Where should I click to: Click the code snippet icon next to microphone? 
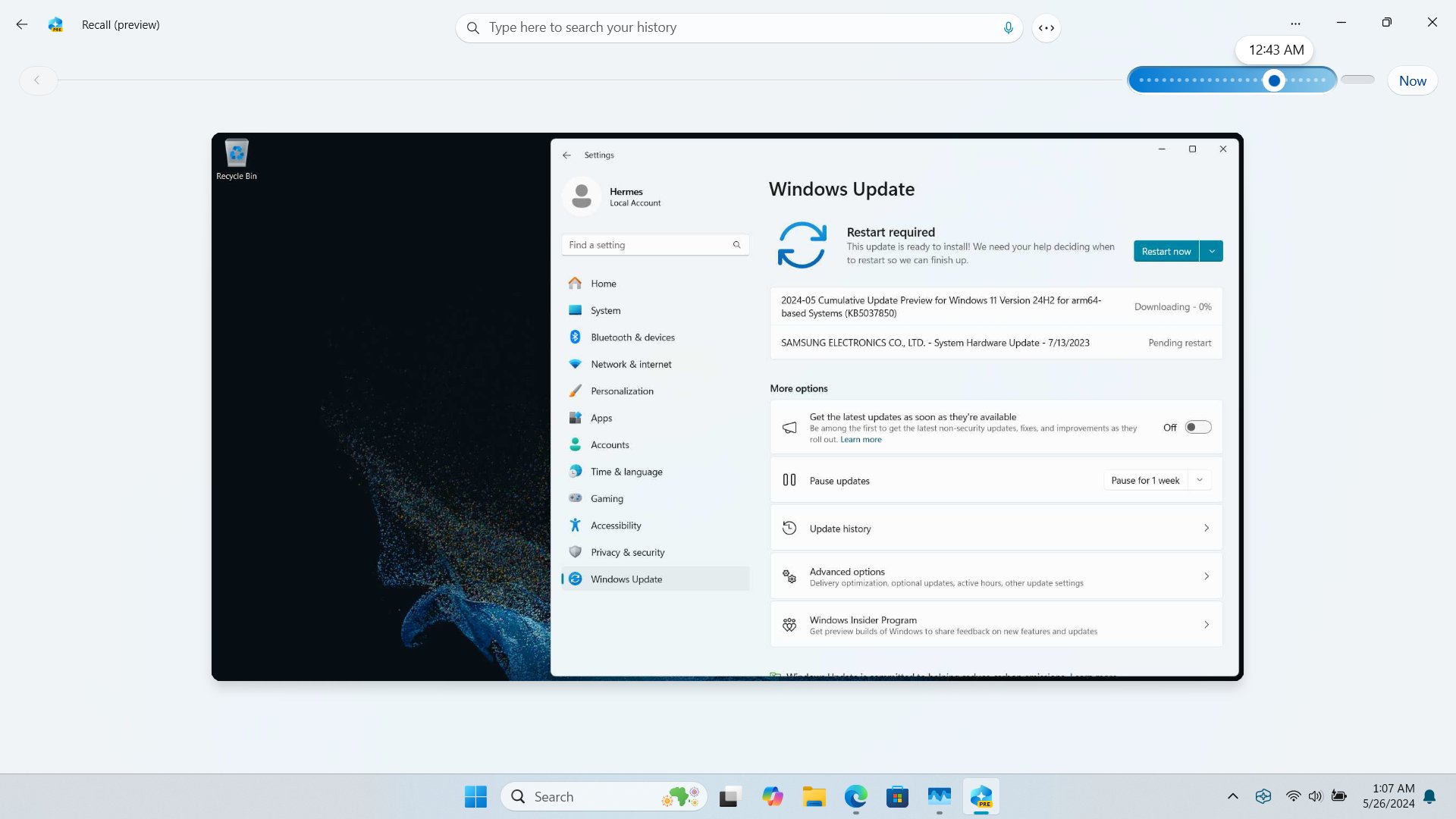(x=1047, y=27)
